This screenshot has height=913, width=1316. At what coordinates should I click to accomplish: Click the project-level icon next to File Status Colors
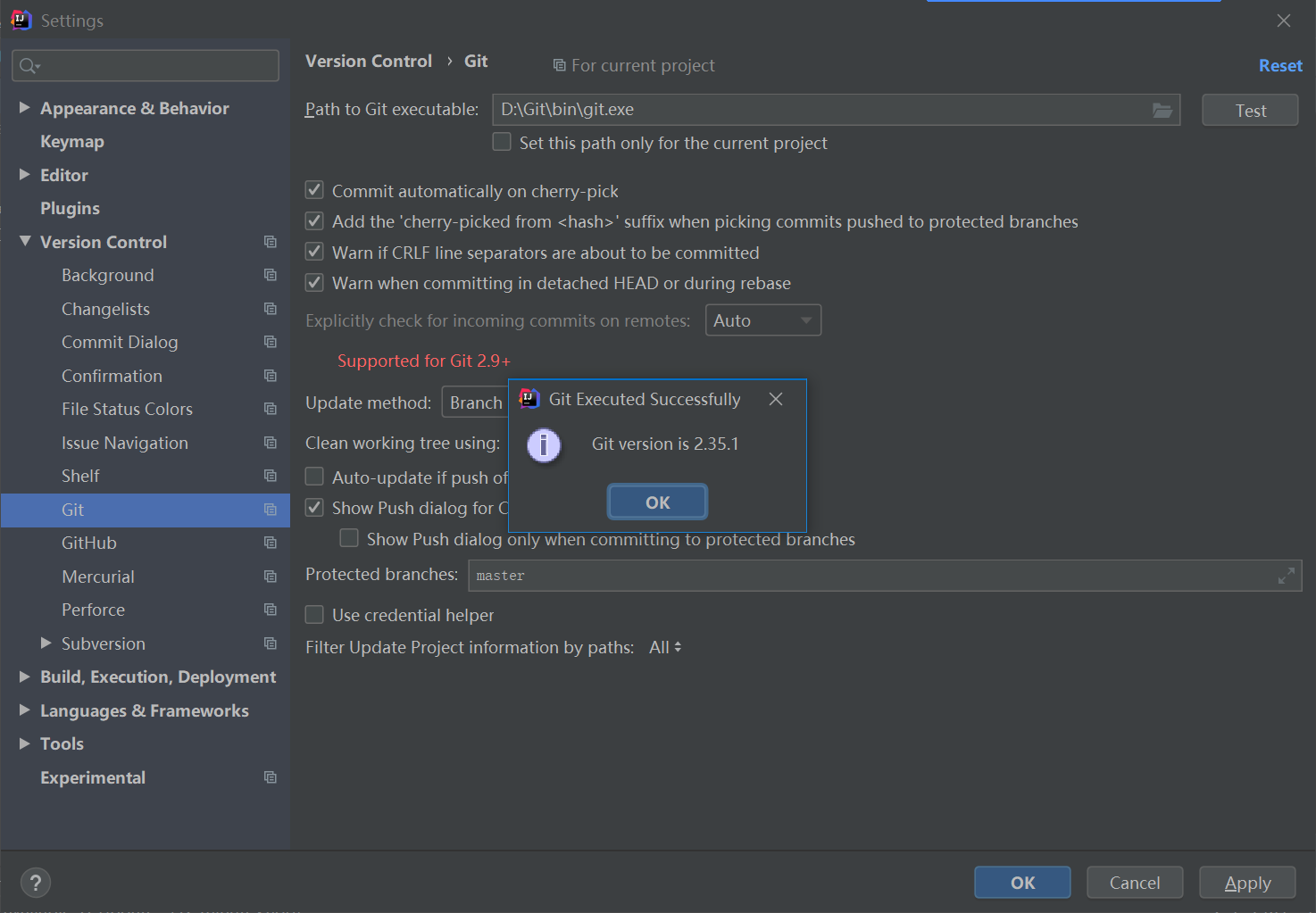270,409
